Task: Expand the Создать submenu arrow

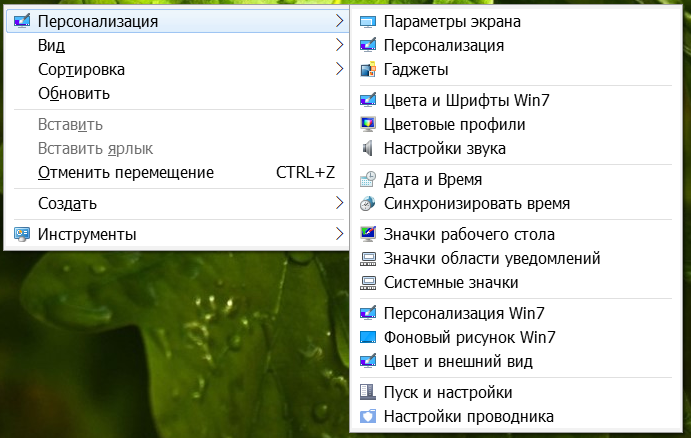Action: click(x=340, y=204)
